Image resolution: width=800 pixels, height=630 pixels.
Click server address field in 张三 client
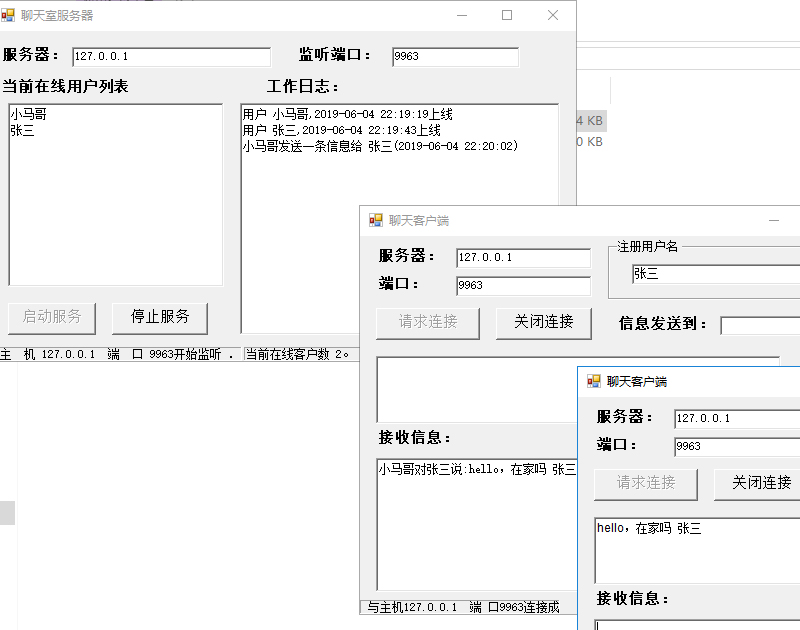pos(523,258)
